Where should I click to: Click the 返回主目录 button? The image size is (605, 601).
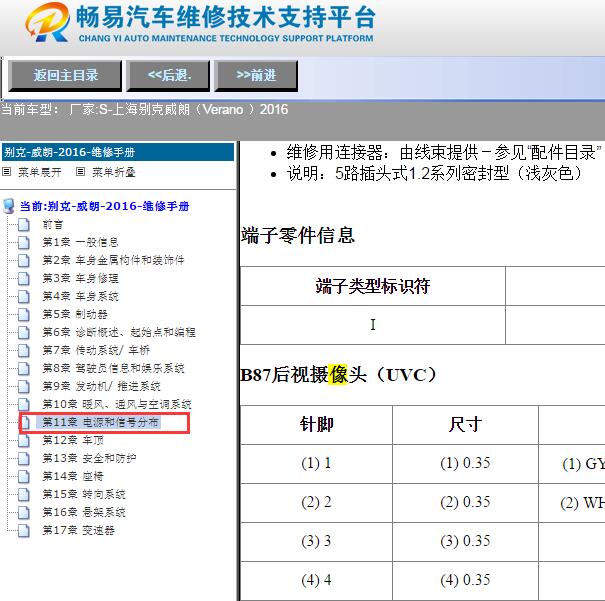pyautogui.click(x=65, y=76)
